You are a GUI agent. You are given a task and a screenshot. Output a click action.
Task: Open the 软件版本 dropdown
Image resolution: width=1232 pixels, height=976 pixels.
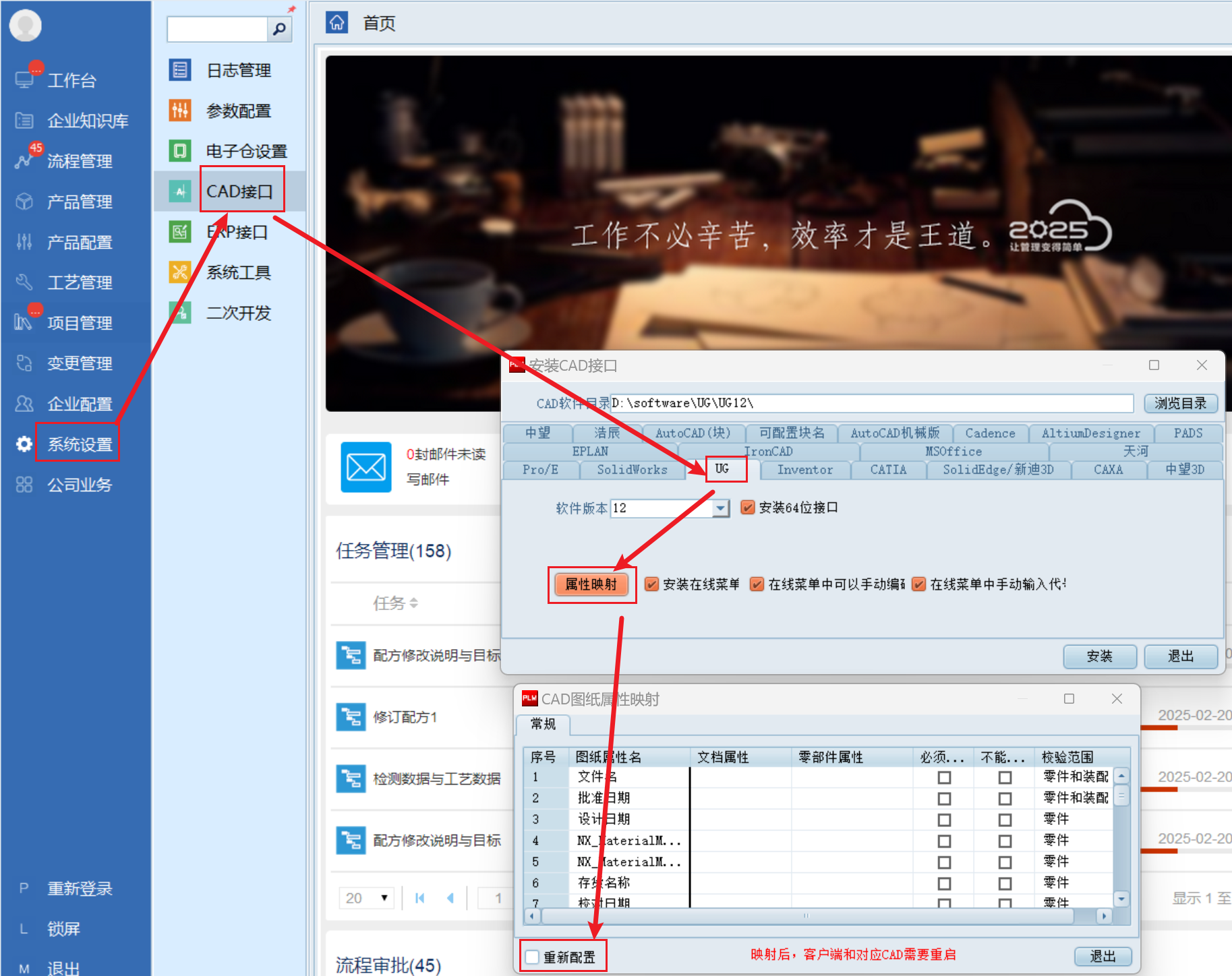tap(721, 508)
